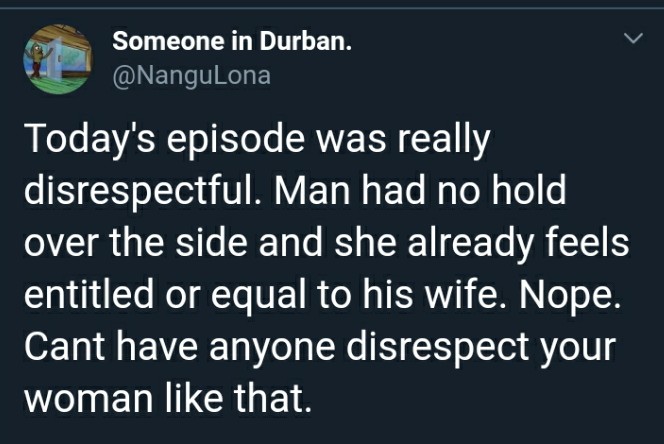Viewport: 664px width, 444px height.
Task: Select the word 'Someone' in the display name
Action: [x=169, y=41]
